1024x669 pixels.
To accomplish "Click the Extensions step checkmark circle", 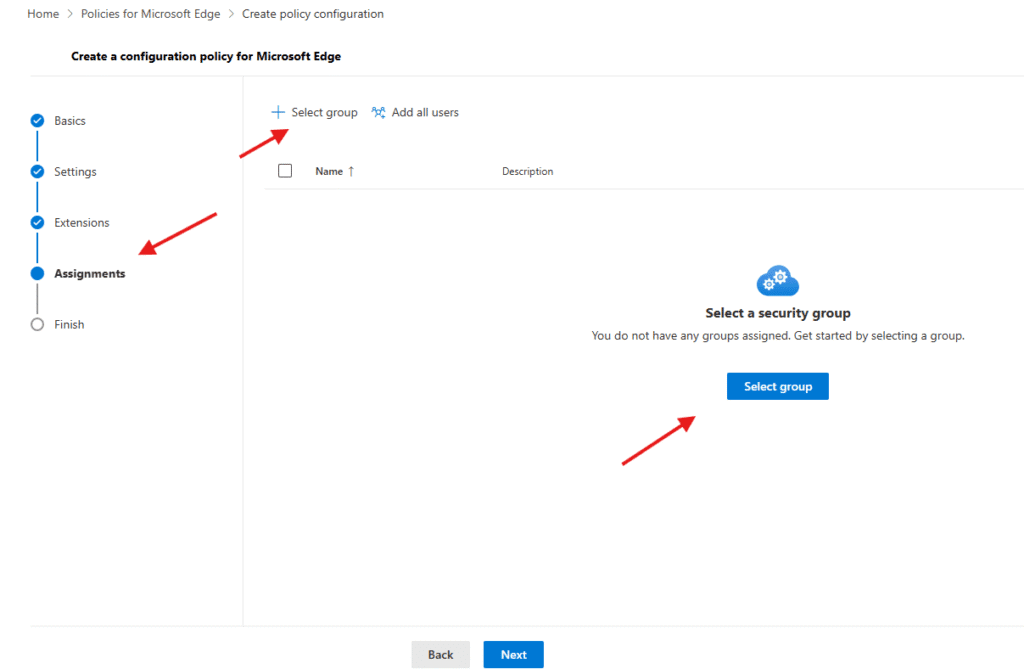I will point(38,223).
